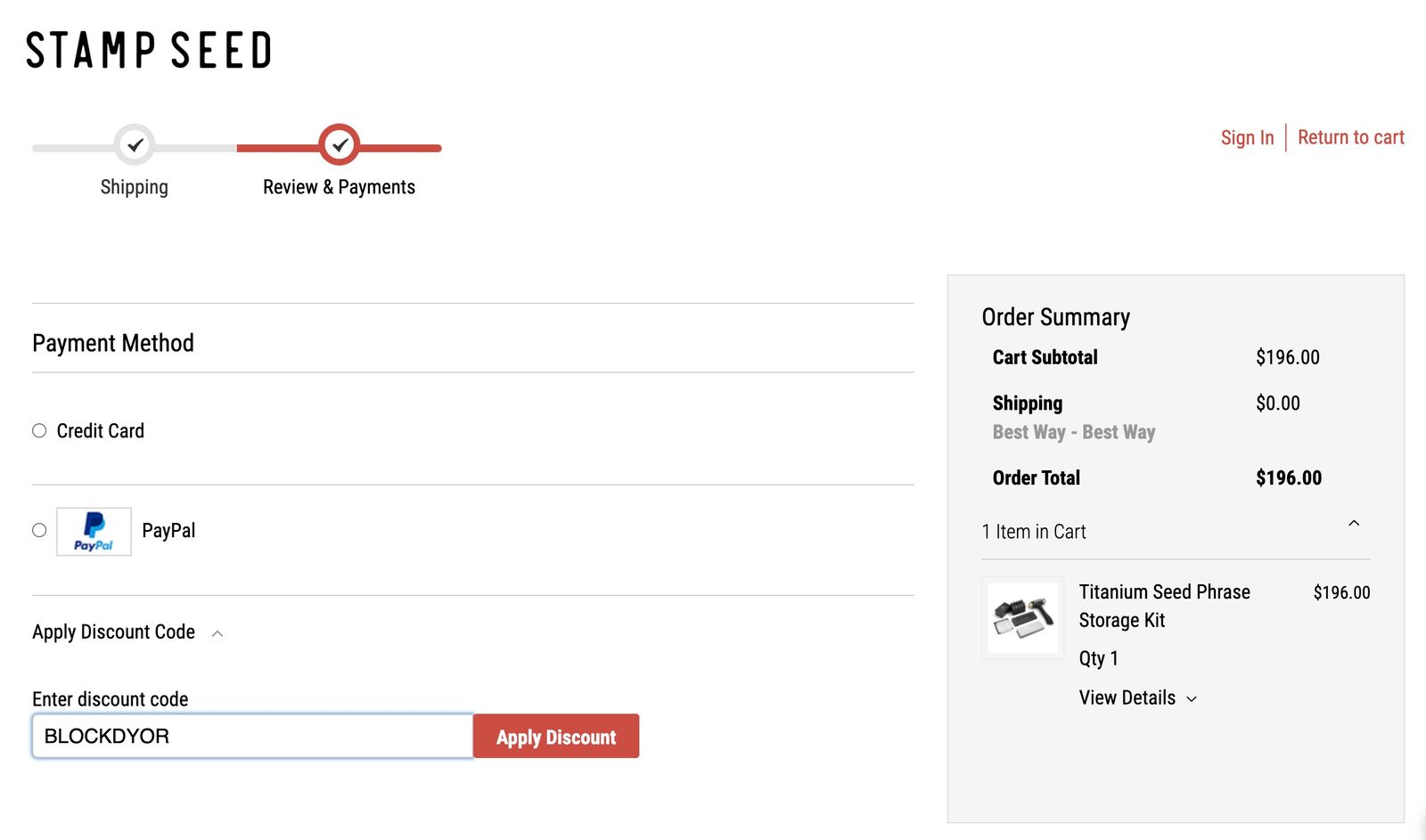Click the PayPal label text
The image size is (1426, 840).
tap(168, 531)
